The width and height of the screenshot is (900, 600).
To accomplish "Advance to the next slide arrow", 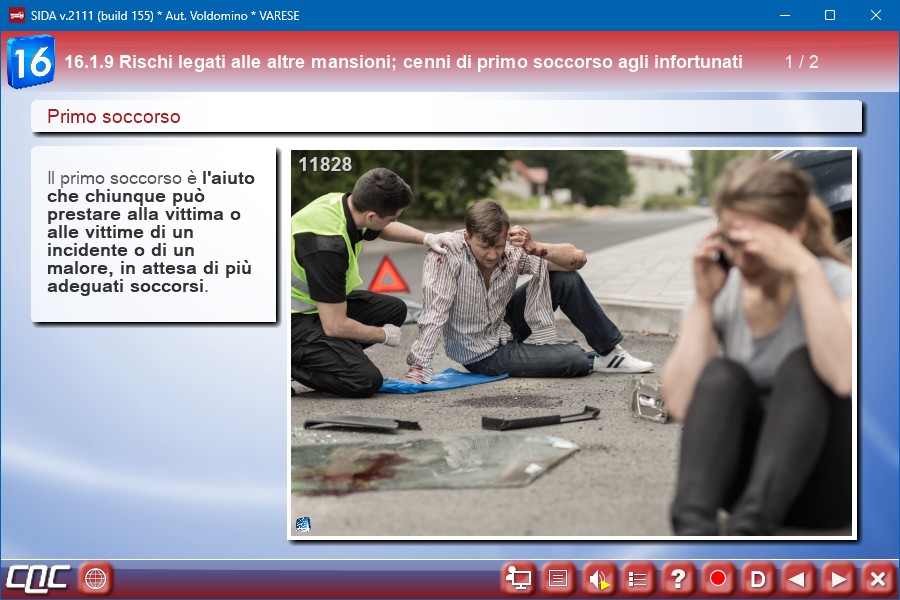I will click(x=838, y=578).
